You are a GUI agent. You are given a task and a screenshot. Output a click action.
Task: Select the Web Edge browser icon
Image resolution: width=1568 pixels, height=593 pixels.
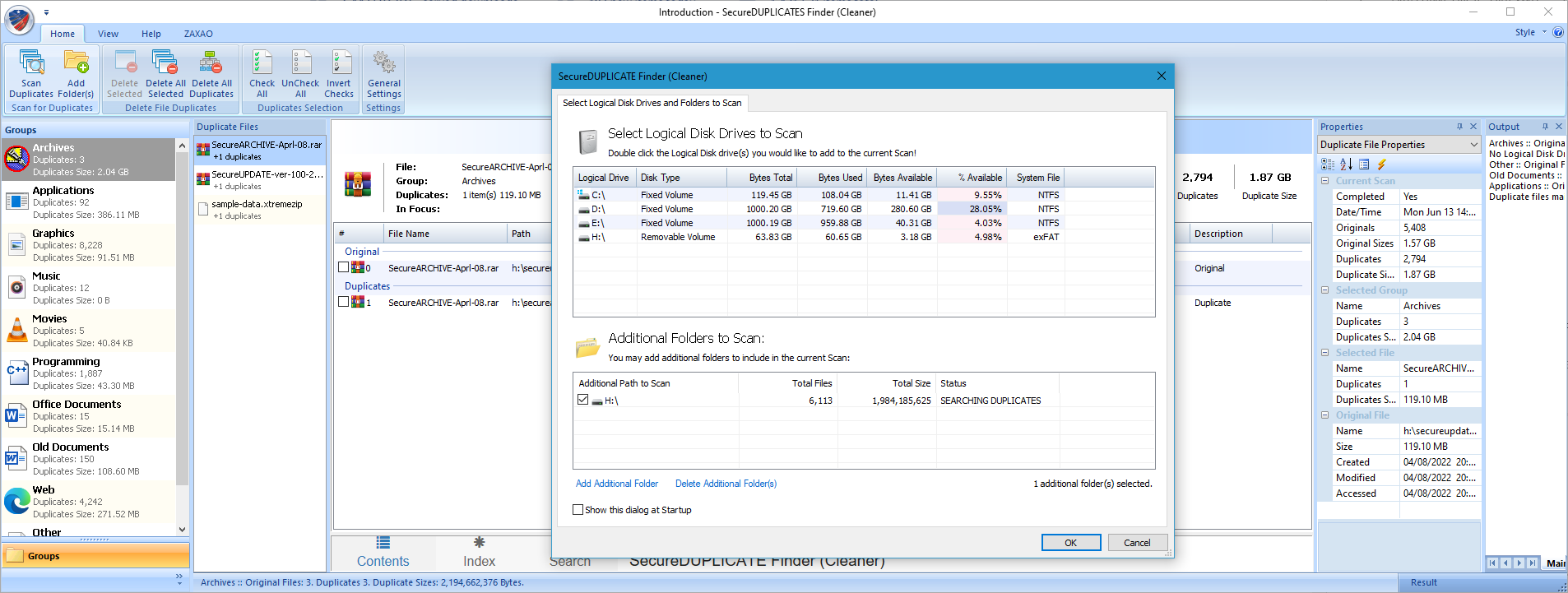(16, 501)
